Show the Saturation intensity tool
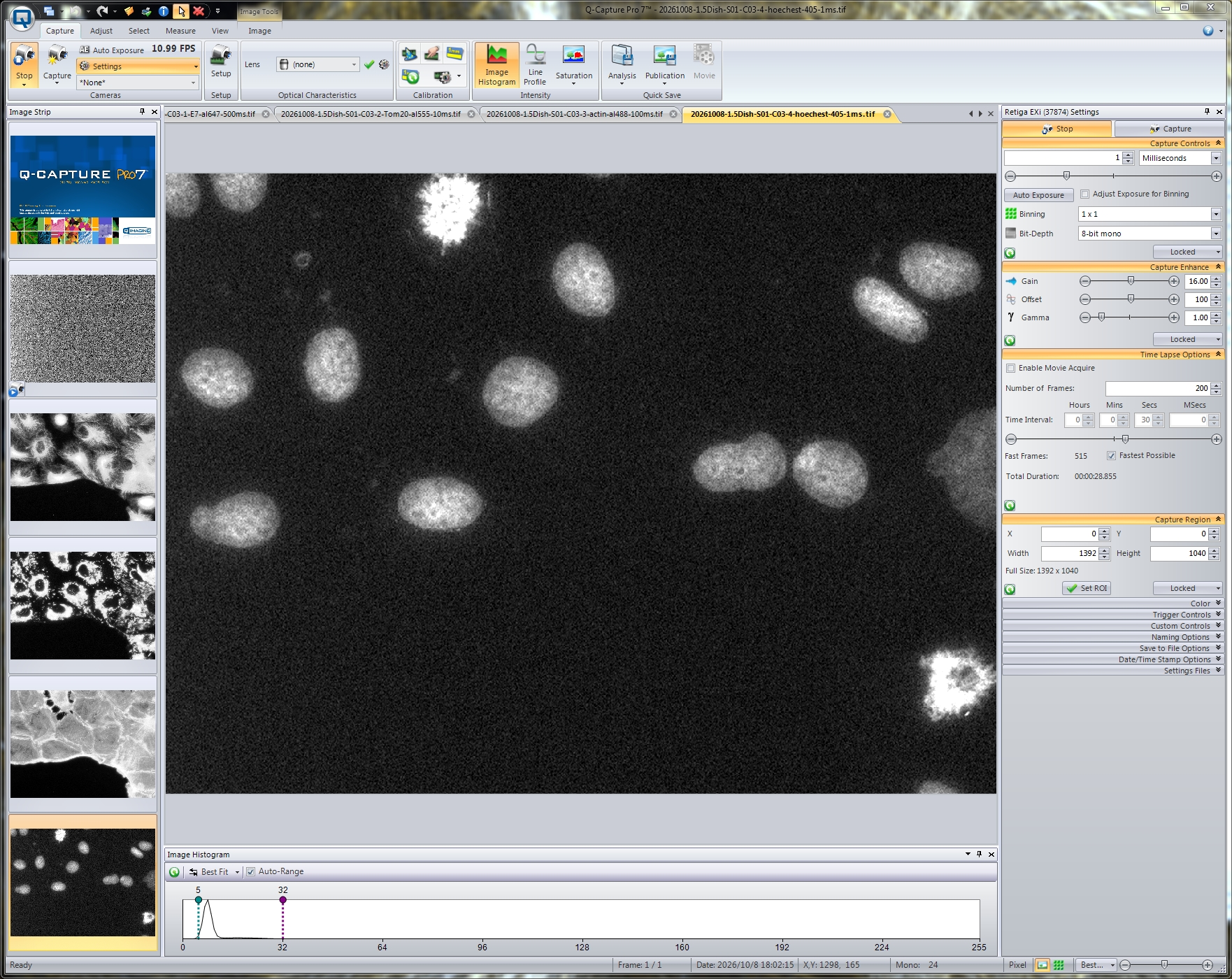 574,66
